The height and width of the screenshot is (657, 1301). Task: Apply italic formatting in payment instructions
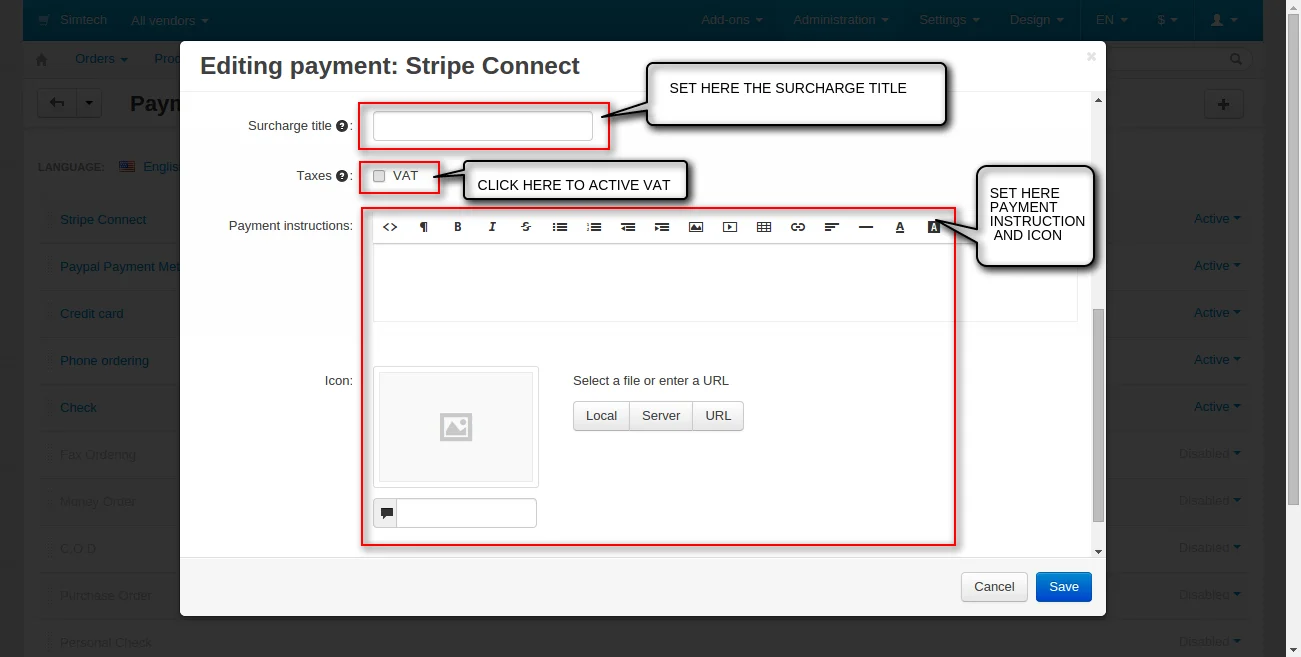click(x=492, y=227)
